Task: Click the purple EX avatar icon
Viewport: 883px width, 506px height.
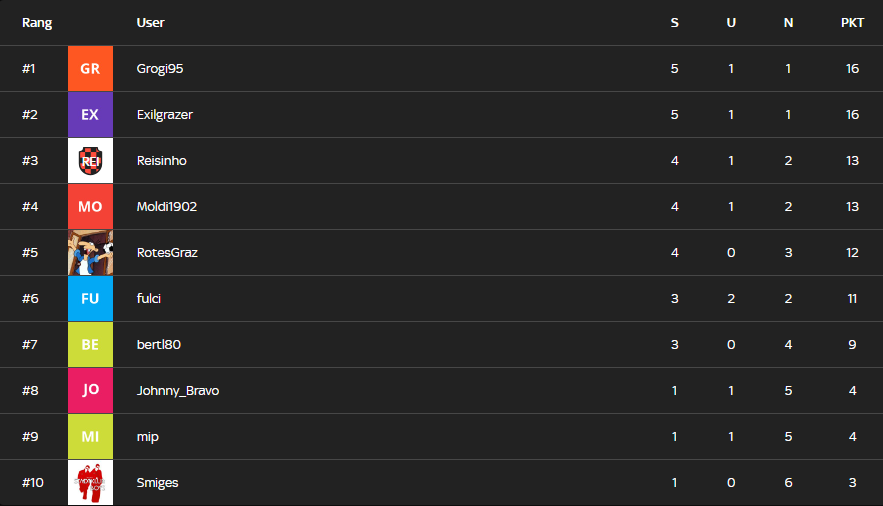Action: coord(90,115)
